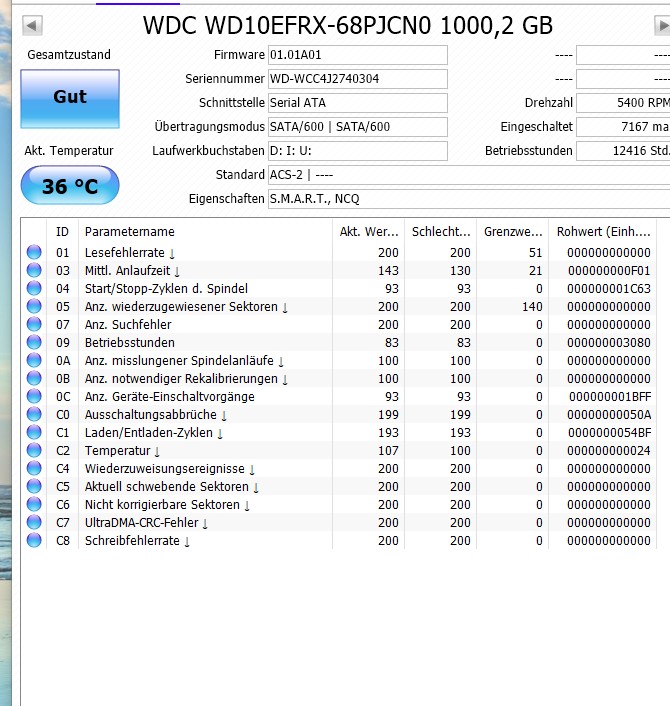
Task: Sort by Rohwert column header
Action: [x=603, y=231]
